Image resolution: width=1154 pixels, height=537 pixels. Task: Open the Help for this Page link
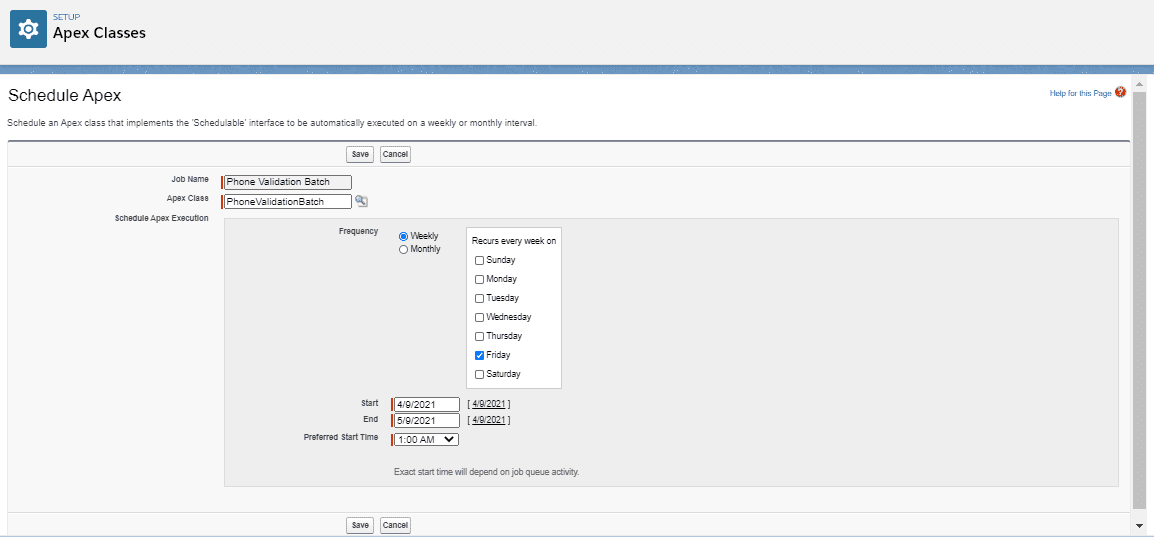[x=1080, y=93]
